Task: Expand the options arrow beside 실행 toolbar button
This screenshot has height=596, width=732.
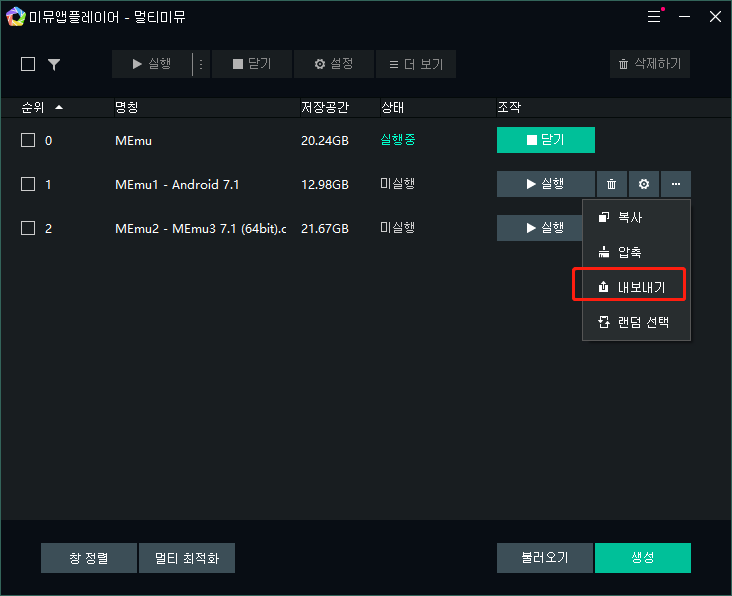Action: coord(200,64)
